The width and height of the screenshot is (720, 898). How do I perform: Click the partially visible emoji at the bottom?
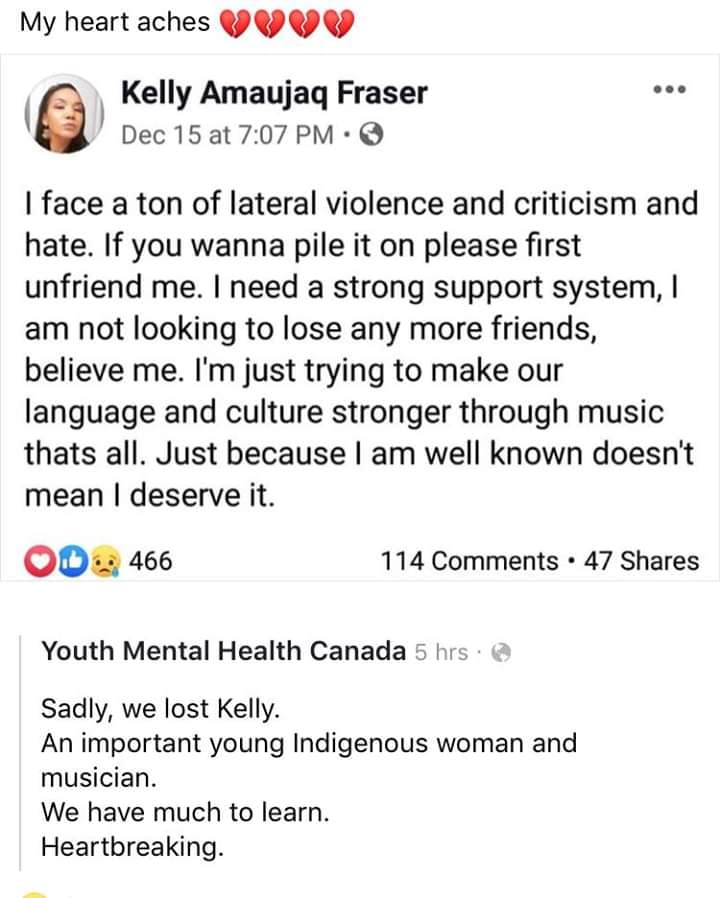point(35,893)
